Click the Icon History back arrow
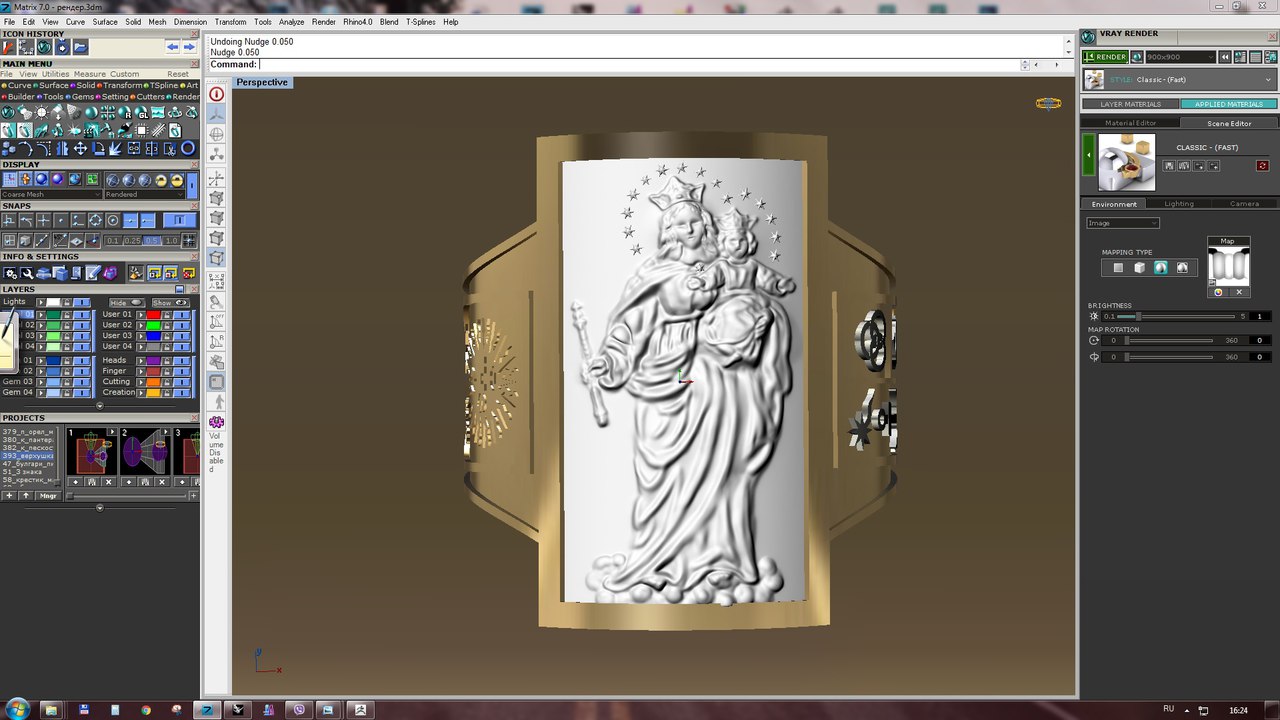Screen dimensions: 1280x720 coord(172,47)
